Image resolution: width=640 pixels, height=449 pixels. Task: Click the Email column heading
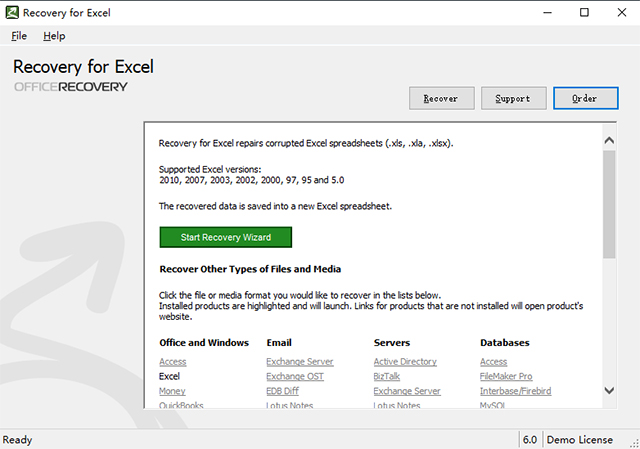(x=279, y=342)
